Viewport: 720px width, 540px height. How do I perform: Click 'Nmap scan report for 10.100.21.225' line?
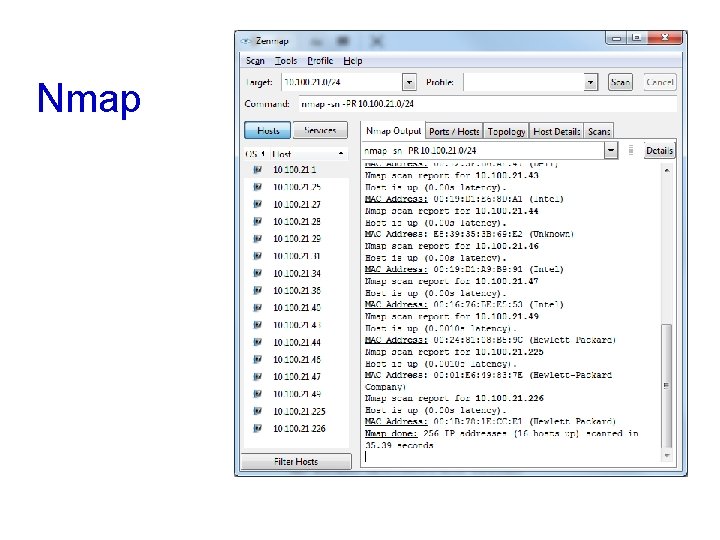[x=454, y=352]
